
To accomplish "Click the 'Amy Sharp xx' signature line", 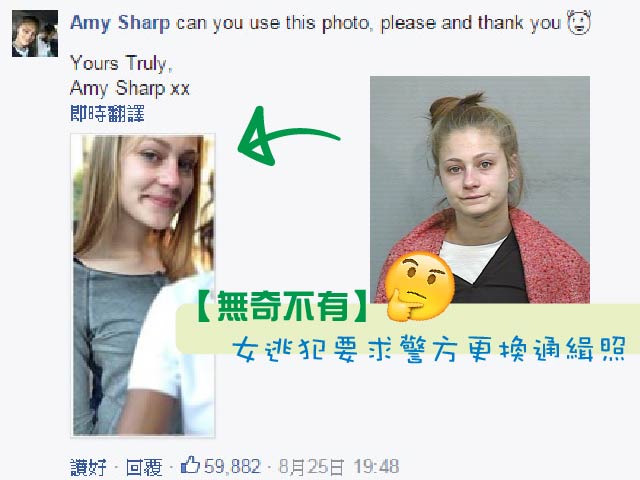I will [x=129, y=88].
